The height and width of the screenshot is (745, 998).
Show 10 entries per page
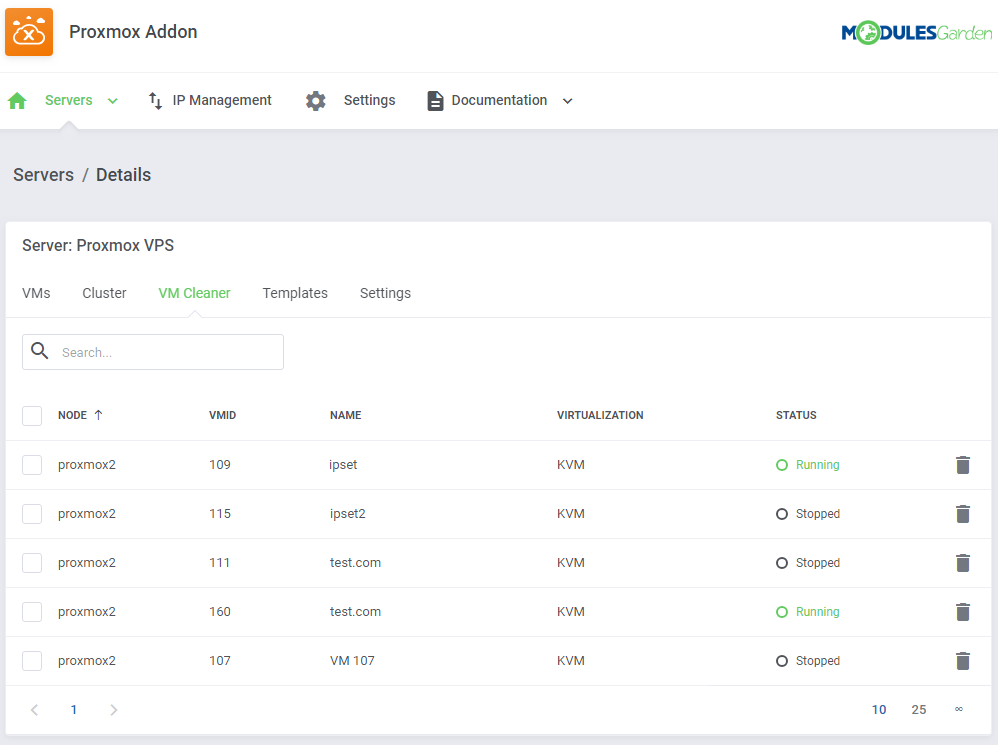tap(879, 710)
